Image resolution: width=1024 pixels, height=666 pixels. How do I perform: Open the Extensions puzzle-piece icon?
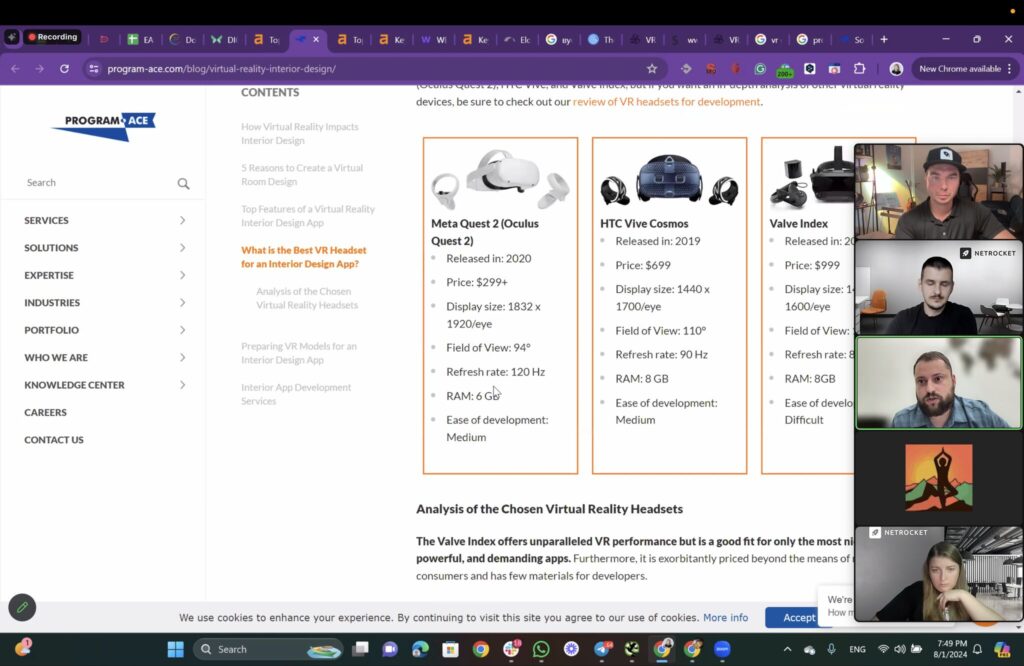[859, 69]
